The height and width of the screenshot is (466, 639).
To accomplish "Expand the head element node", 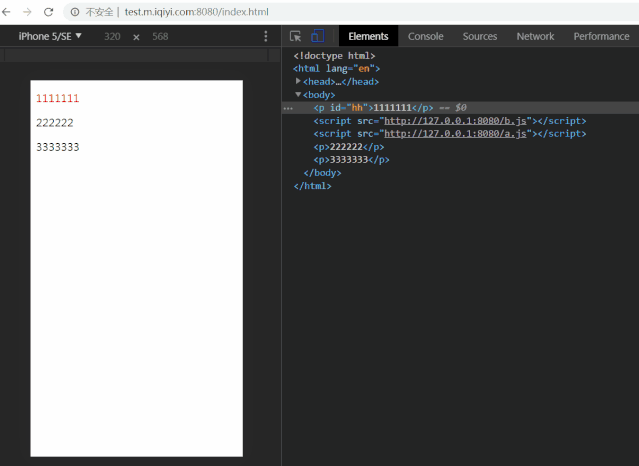I will pos(298,81).
